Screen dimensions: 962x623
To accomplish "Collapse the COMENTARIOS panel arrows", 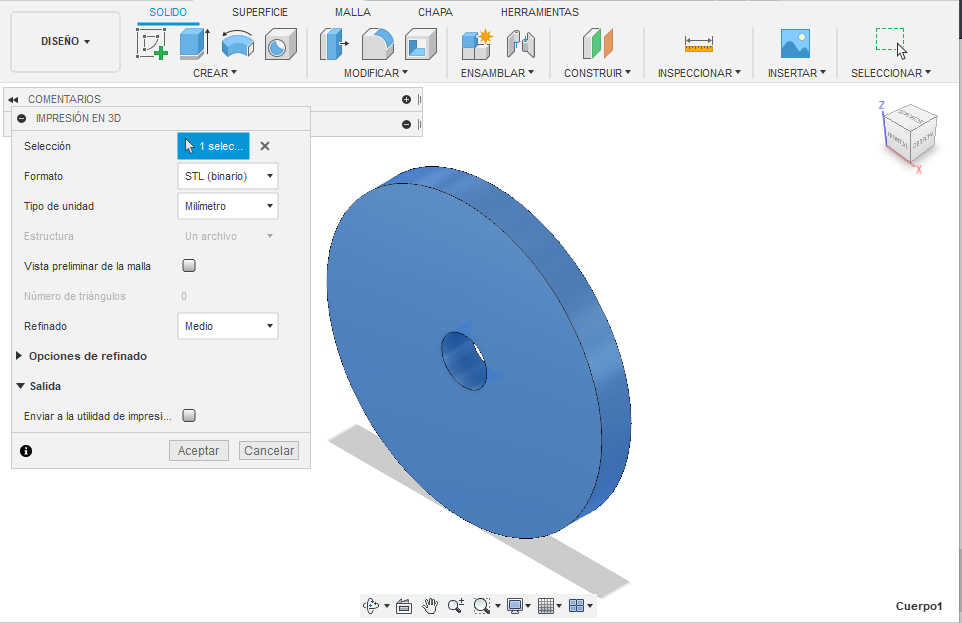I will (x=13, y=99).
